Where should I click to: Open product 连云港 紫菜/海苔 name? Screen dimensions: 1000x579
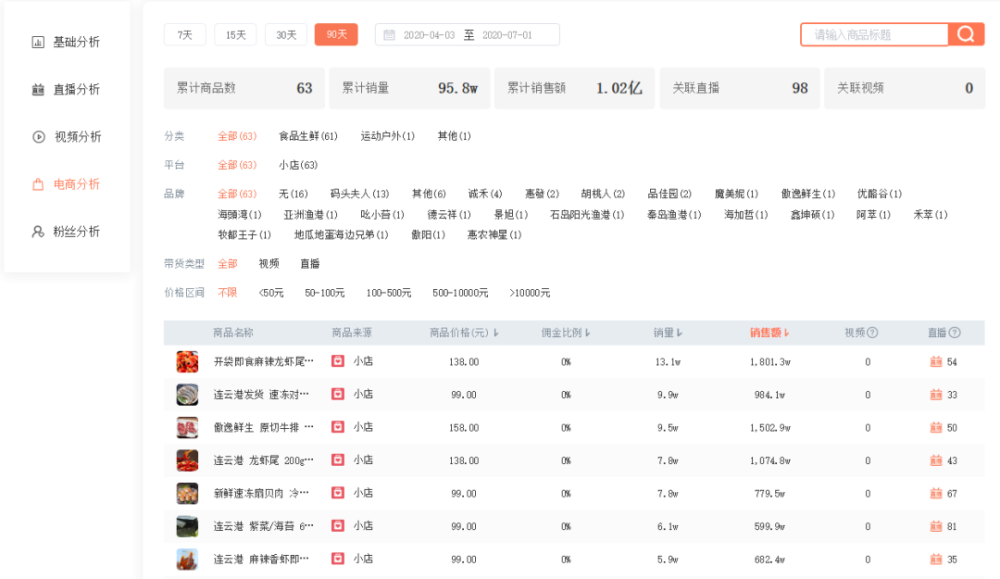point(263,526)
